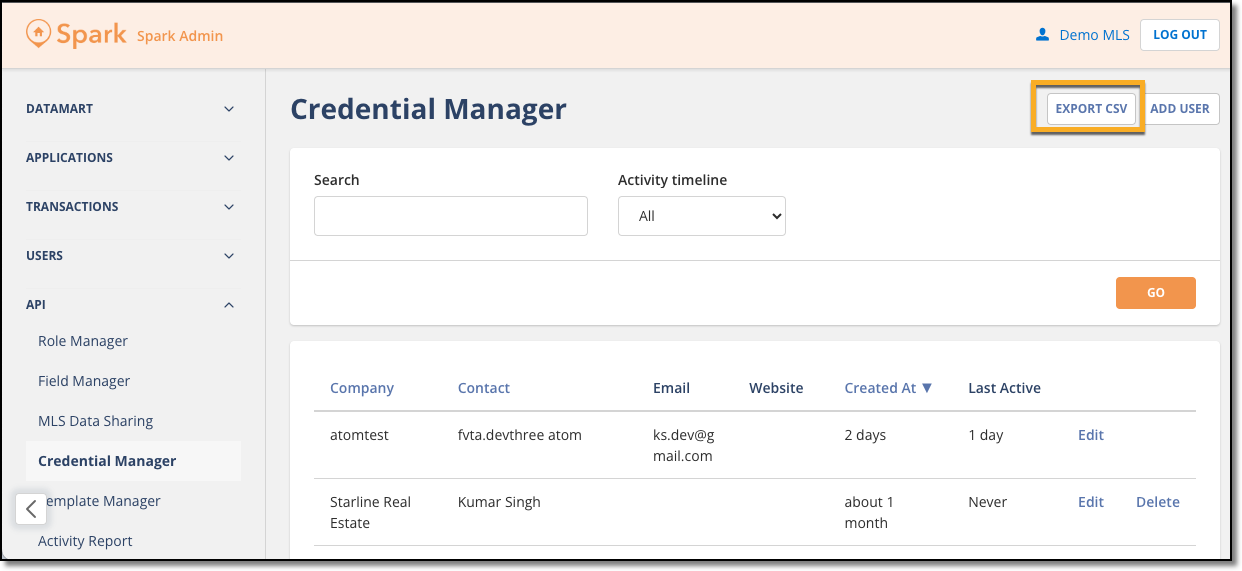Click the 'Never' last active cell
The height and width of the screenshot is (571, 1242).
987,502
